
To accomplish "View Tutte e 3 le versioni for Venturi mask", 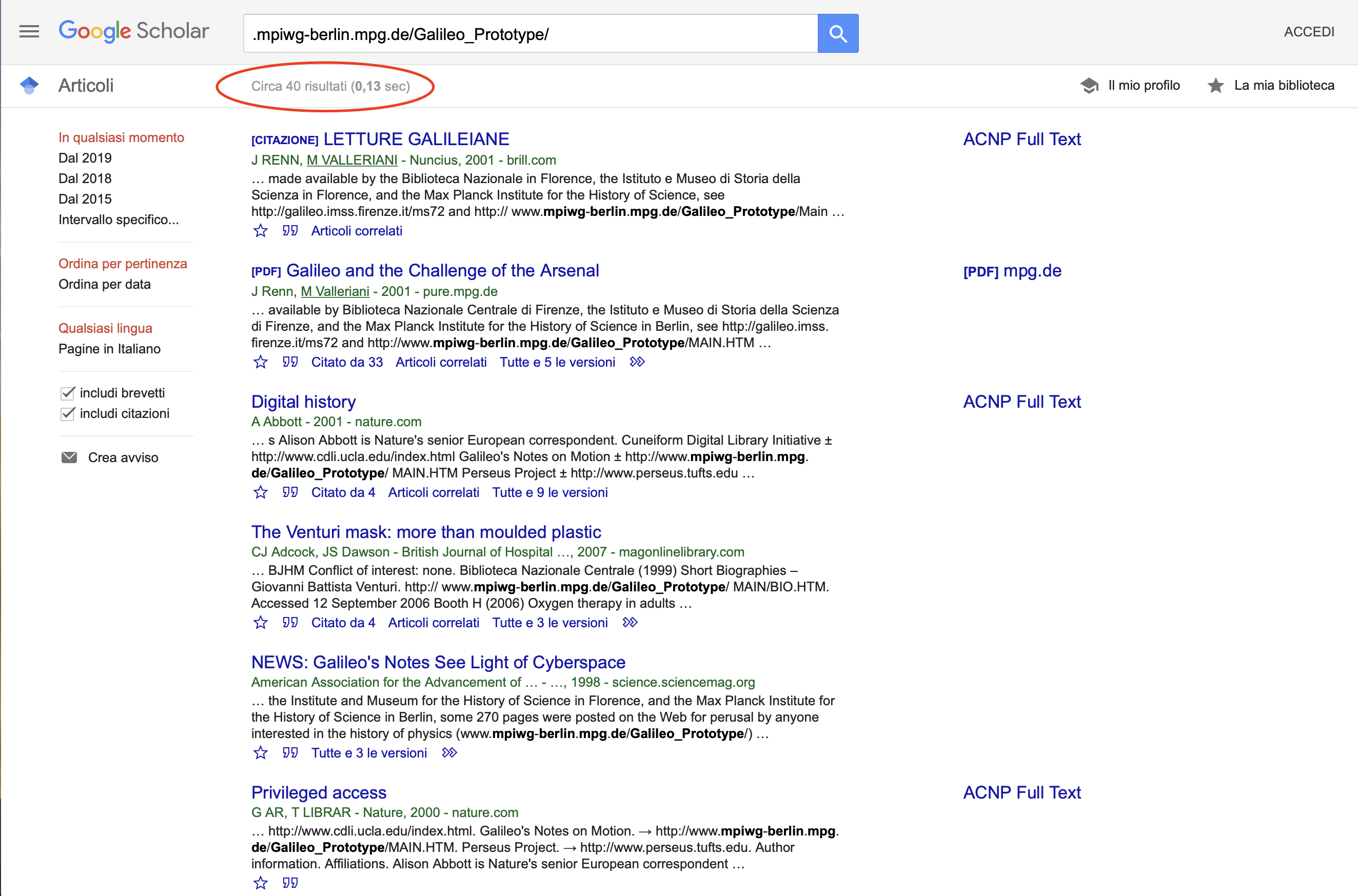I will (550, 623).
